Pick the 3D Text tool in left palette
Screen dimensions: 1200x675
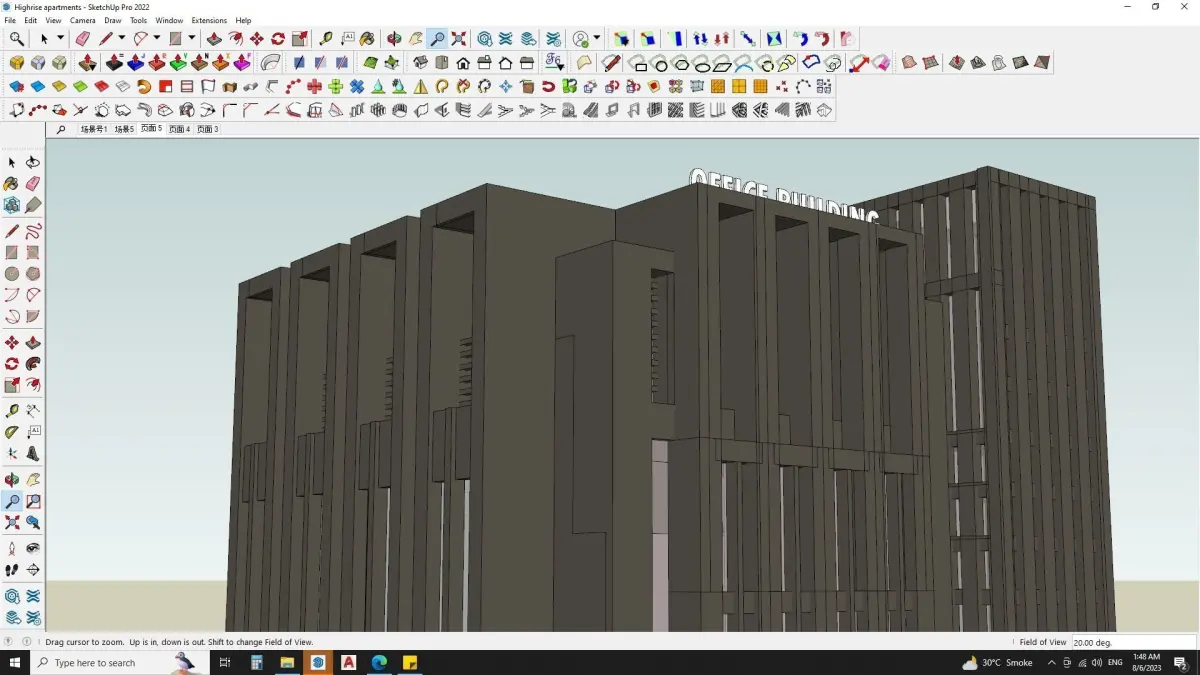click(x=33, y=453)
